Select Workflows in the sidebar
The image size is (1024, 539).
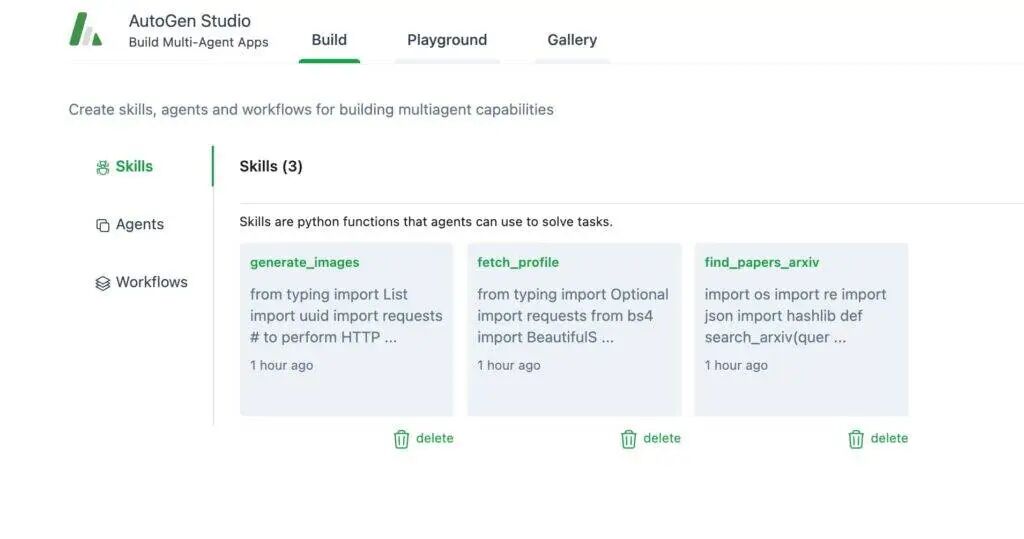pos(151,283)
